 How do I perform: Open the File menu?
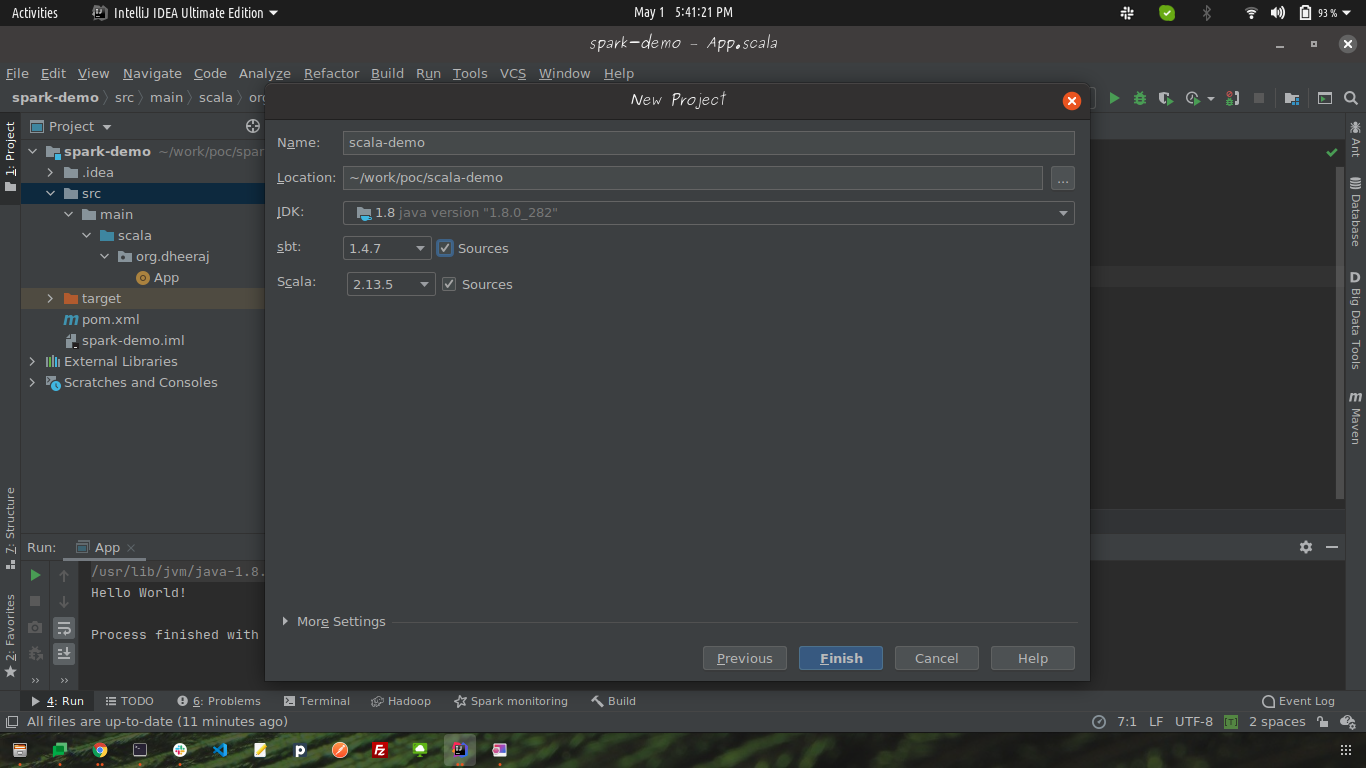pos(17,73)
